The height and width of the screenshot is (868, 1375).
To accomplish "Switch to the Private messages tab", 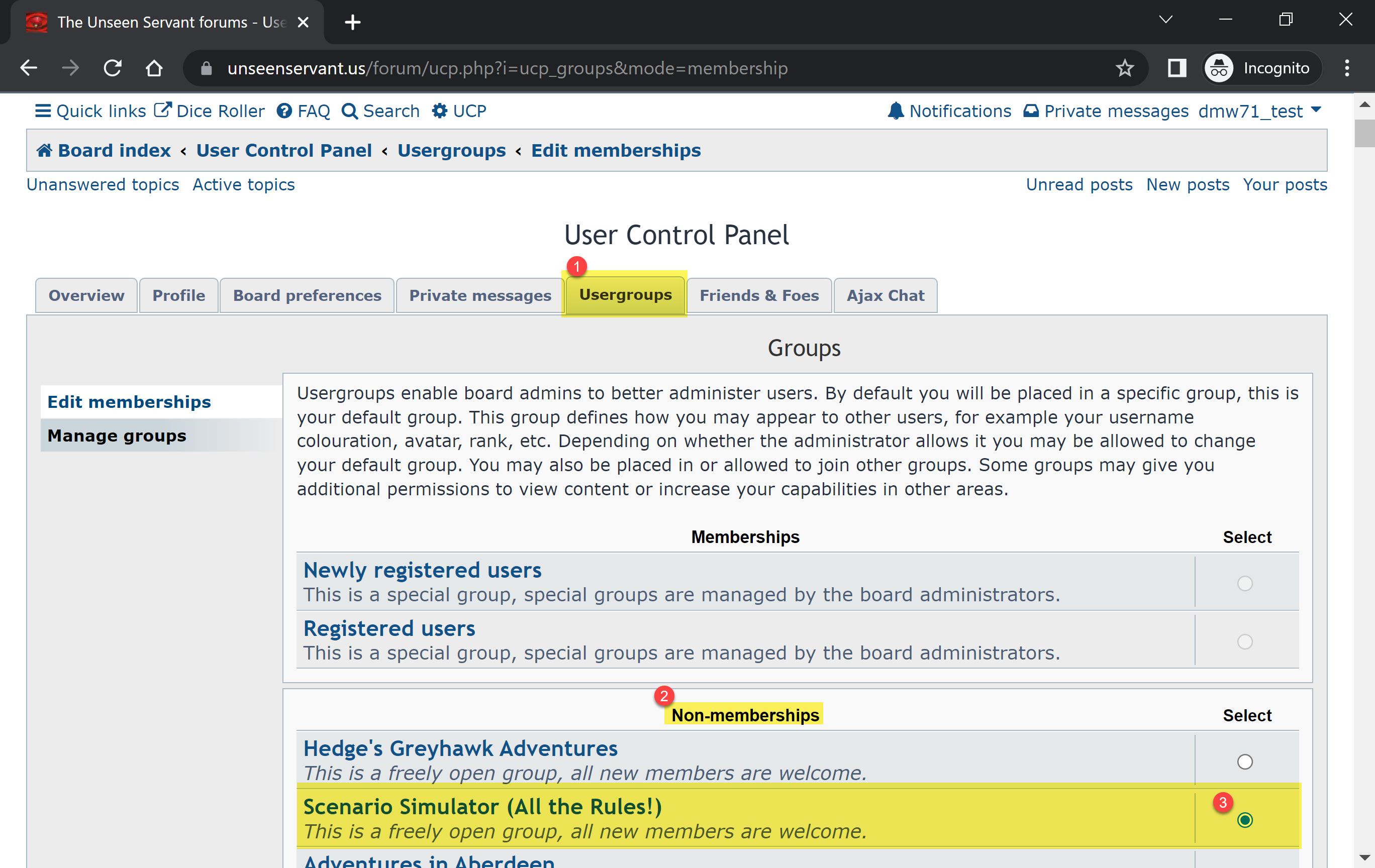I will point(480,295).
